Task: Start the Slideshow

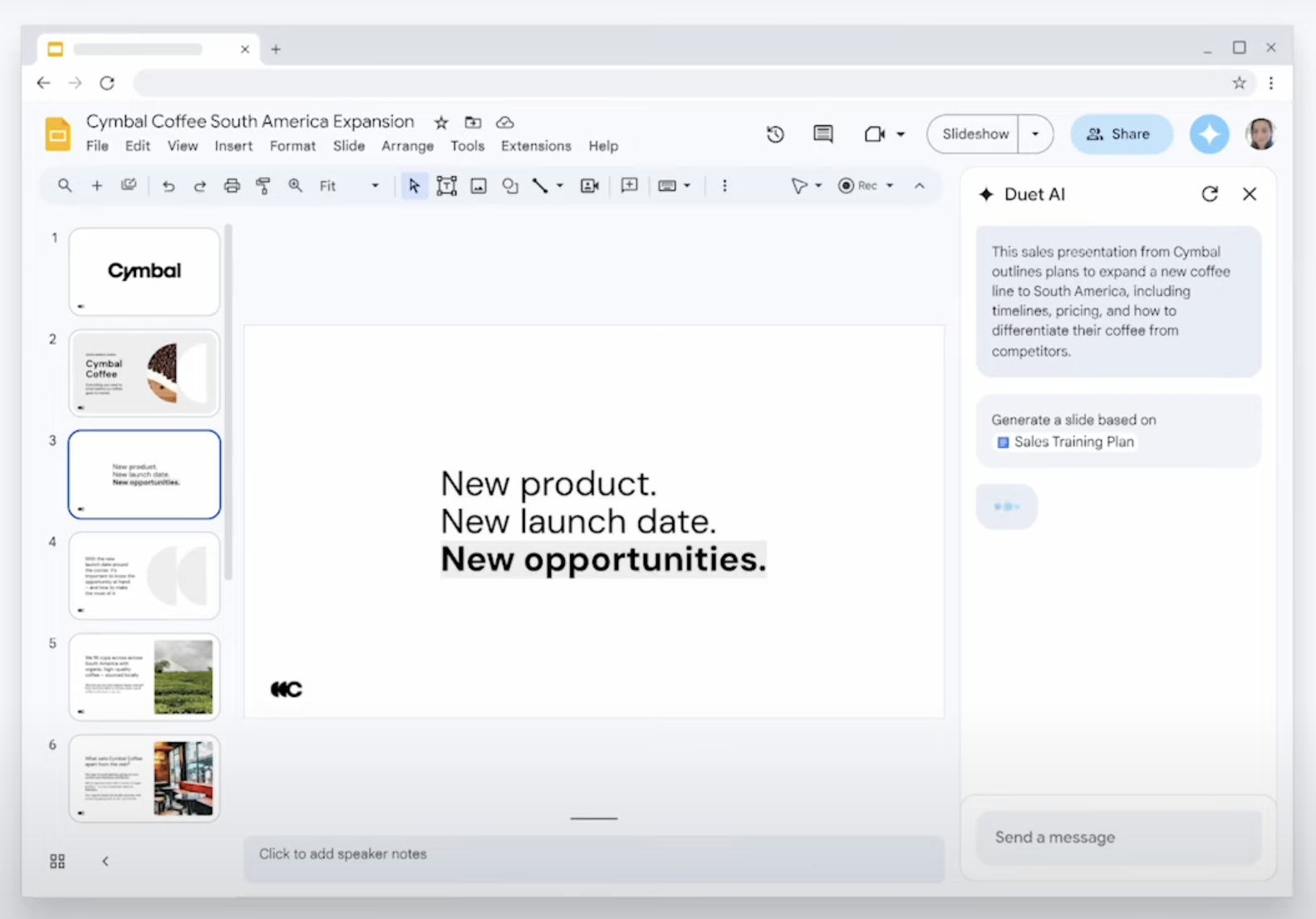Action: [975, 134]
